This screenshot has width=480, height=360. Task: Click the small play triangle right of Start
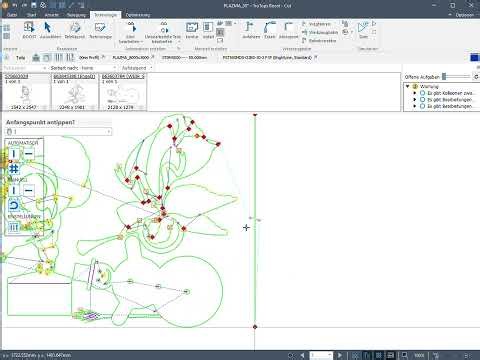(x=374, y=24)
